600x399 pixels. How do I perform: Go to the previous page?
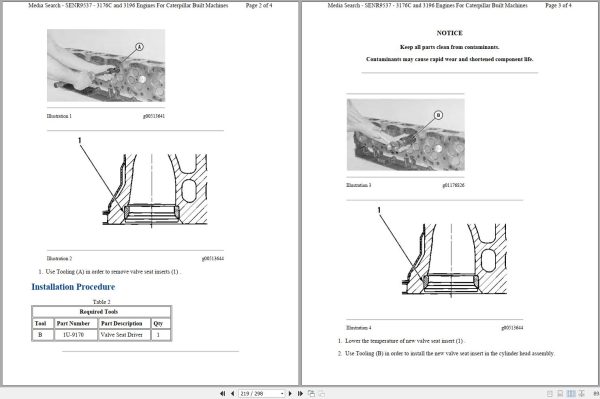232,393
